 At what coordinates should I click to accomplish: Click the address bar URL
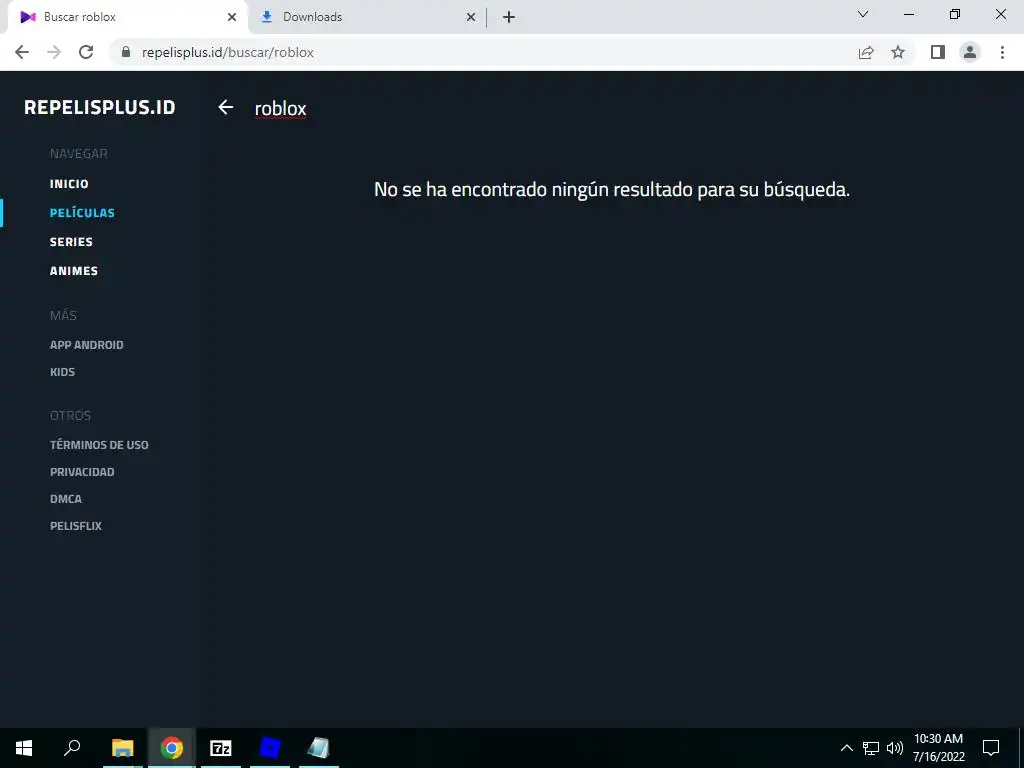click(228, 52)
